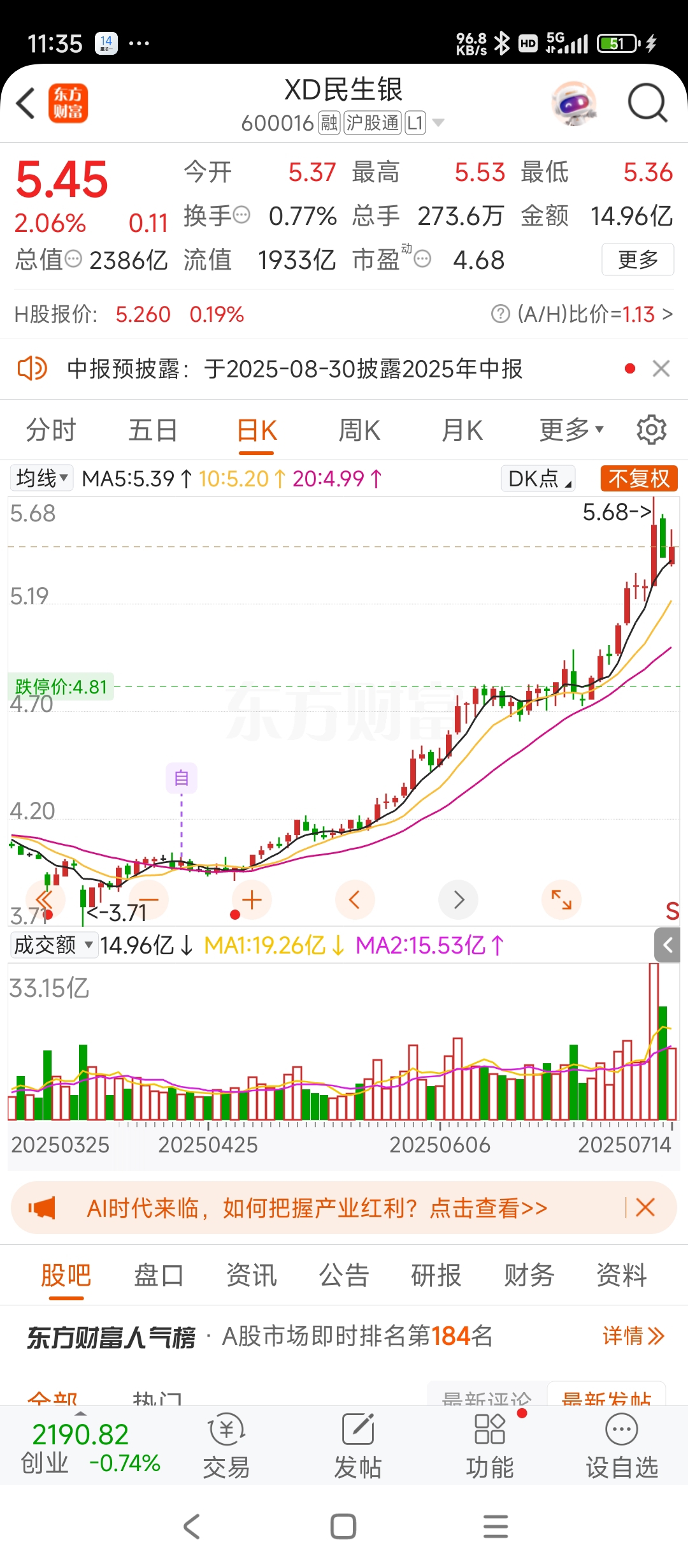Screen dimensions: 688x1568
Task: Open the AI robot assistant avatar
Action: point(575,103)
